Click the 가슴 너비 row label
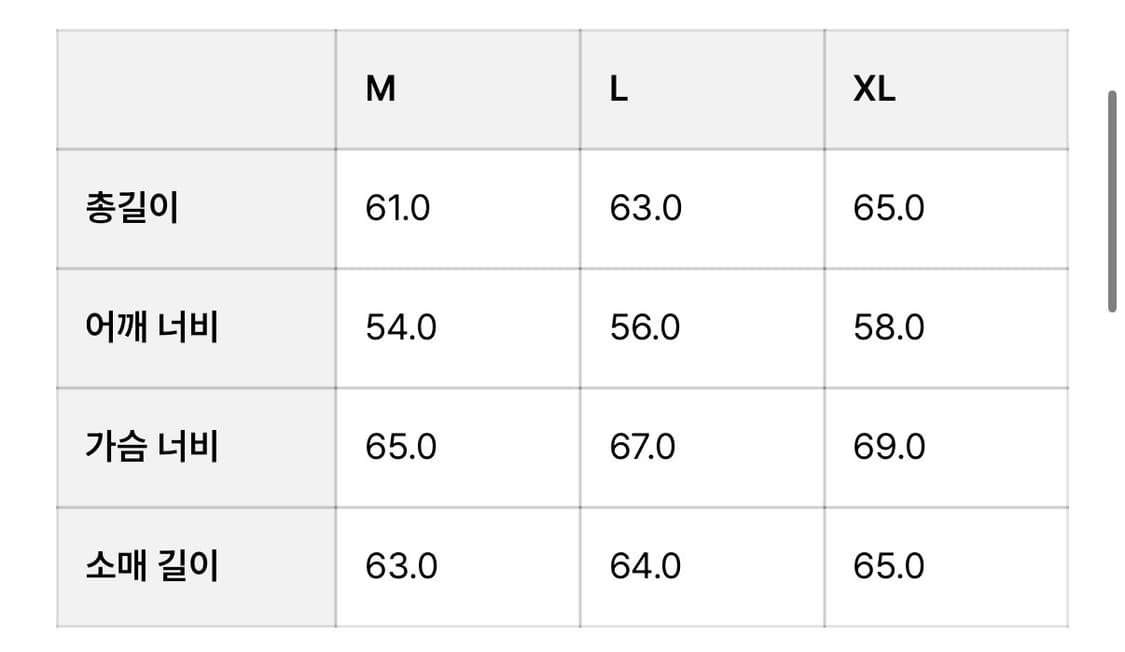The height and width of the screenshot is (652, 1125). (x=152, y=447)
